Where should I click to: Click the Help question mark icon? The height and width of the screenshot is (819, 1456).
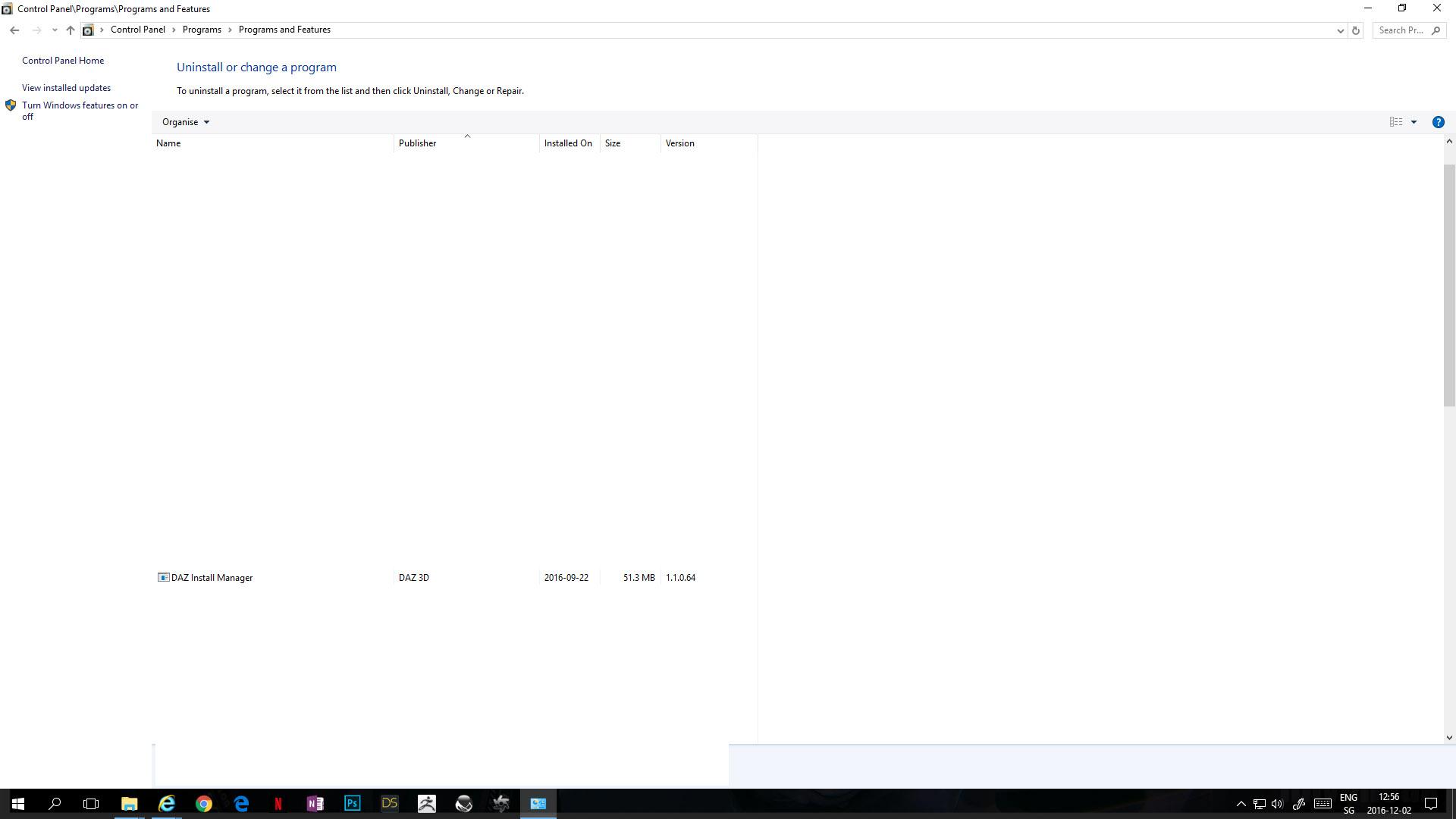tap(1438, 122)
